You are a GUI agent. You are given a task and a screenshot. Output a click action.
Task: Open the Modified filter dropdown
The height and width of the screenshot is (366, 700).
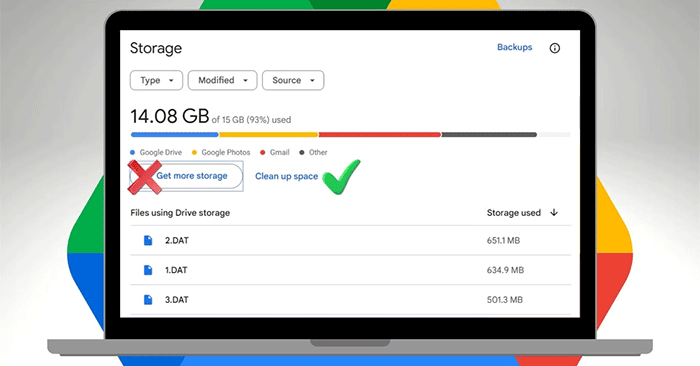(x=222, y=80)
